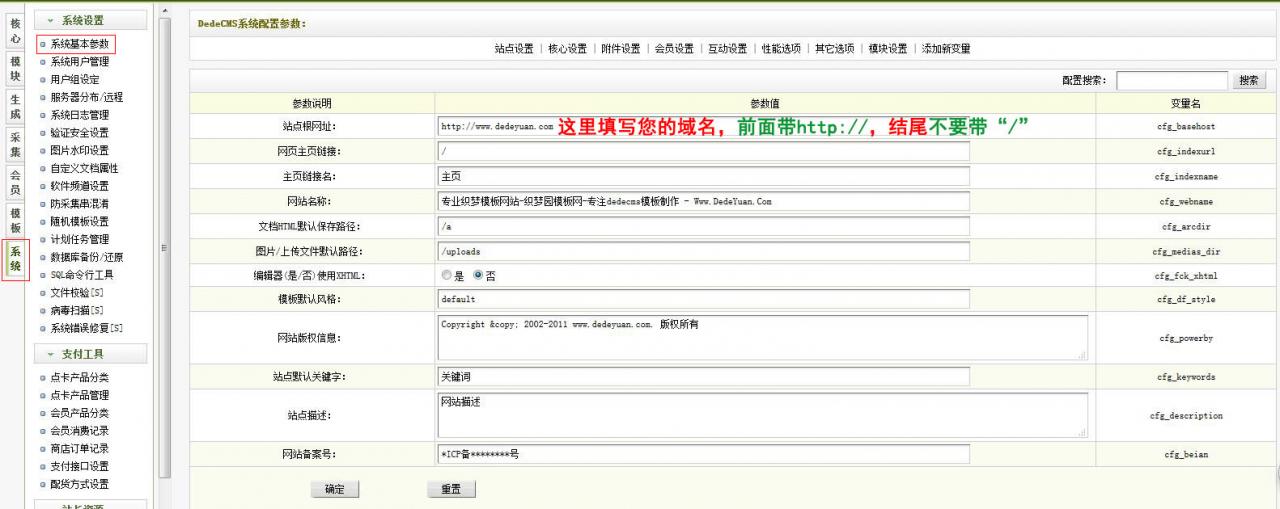Open the 核心 vertical tab
This screenshot has width=1280, height=509.
point(14,30)
